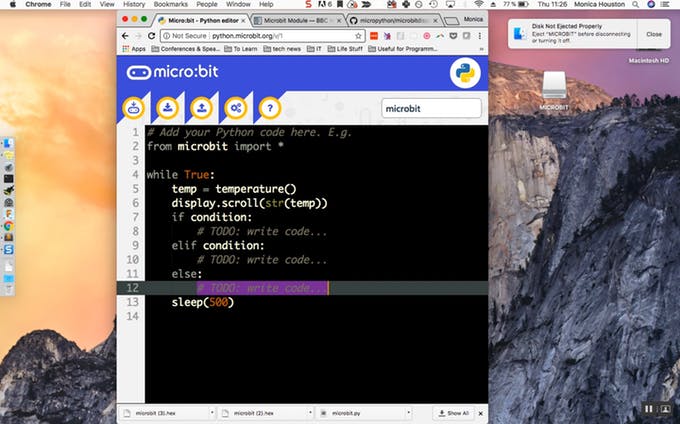
Task: Expand the bookmarks overflow chevron
Action: click(x=481, y=49)
